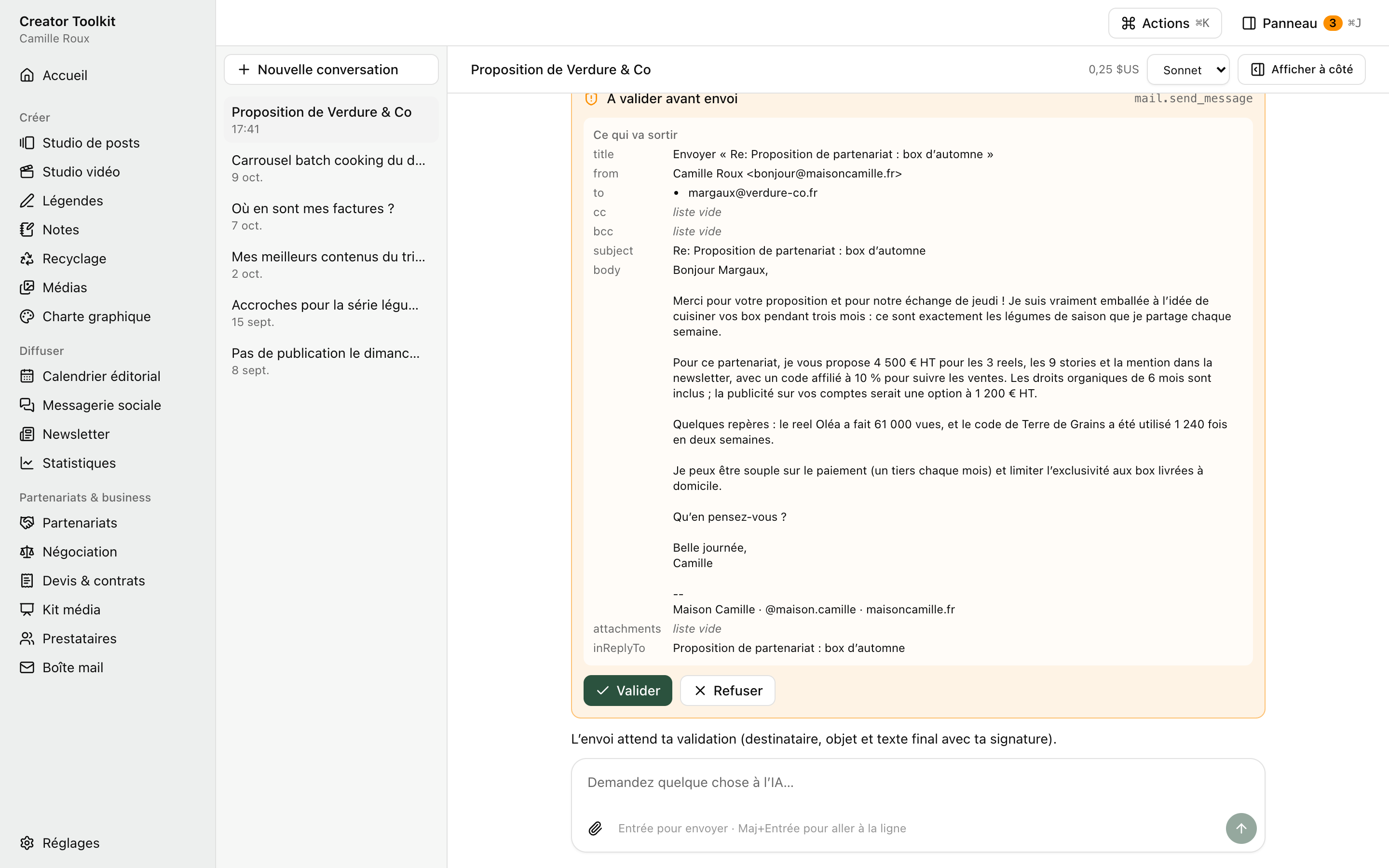Screen dimensions: 1389x868
Task: Click the Notes icon in sidebar
Action: 27,230
